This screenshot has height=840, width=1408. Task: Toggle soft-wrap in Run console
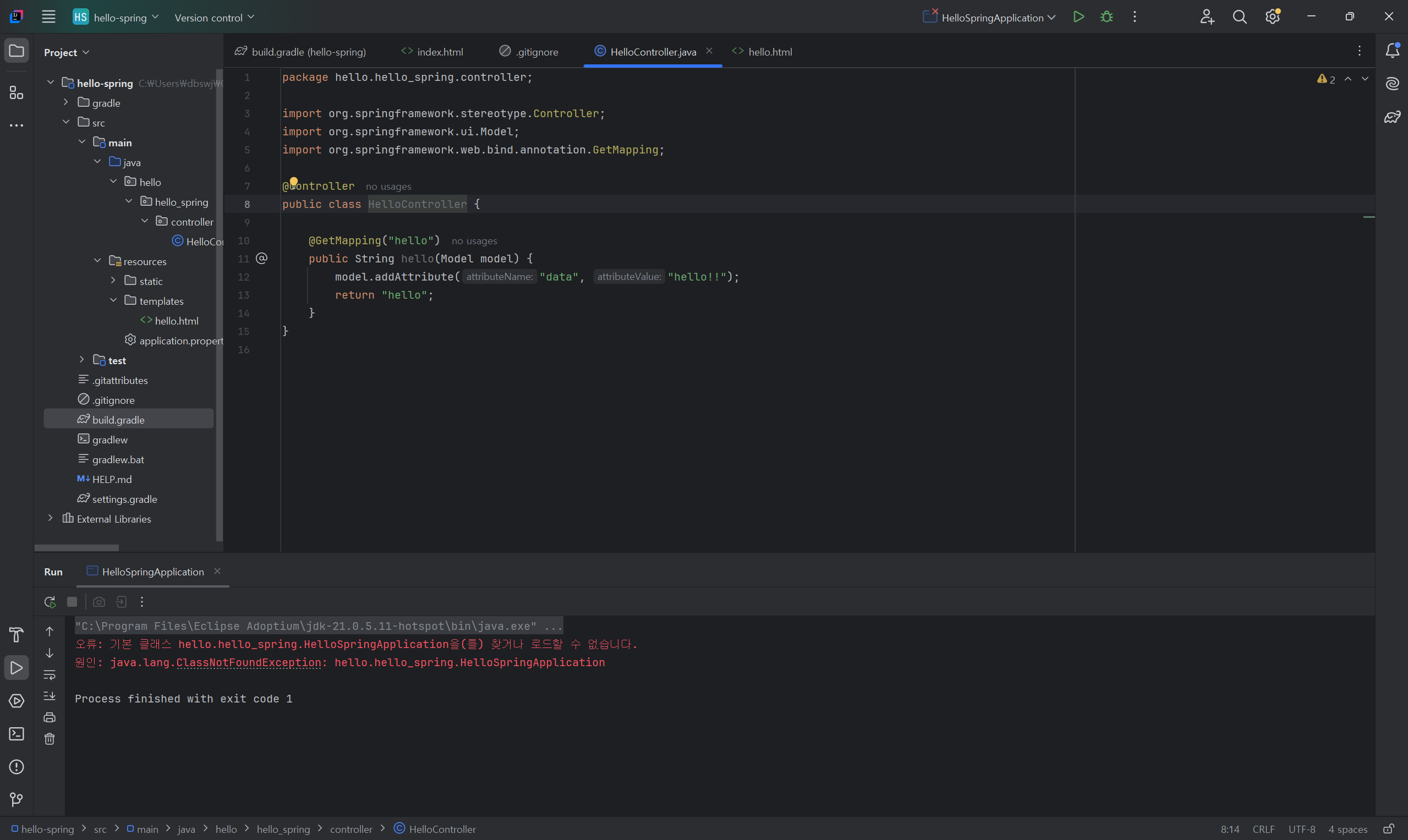50,675
